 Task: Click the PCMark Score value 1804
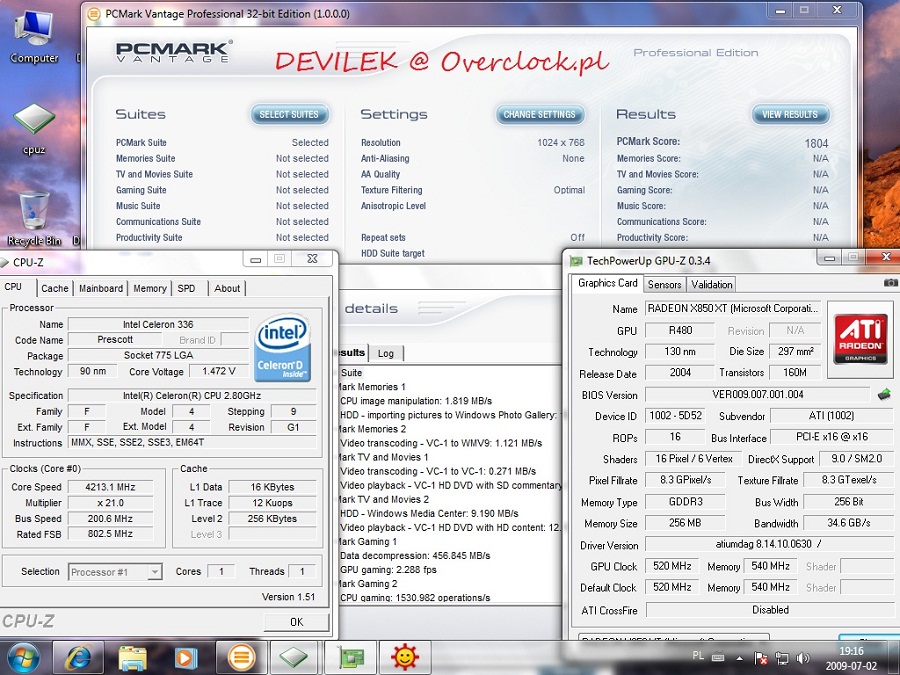816,143
